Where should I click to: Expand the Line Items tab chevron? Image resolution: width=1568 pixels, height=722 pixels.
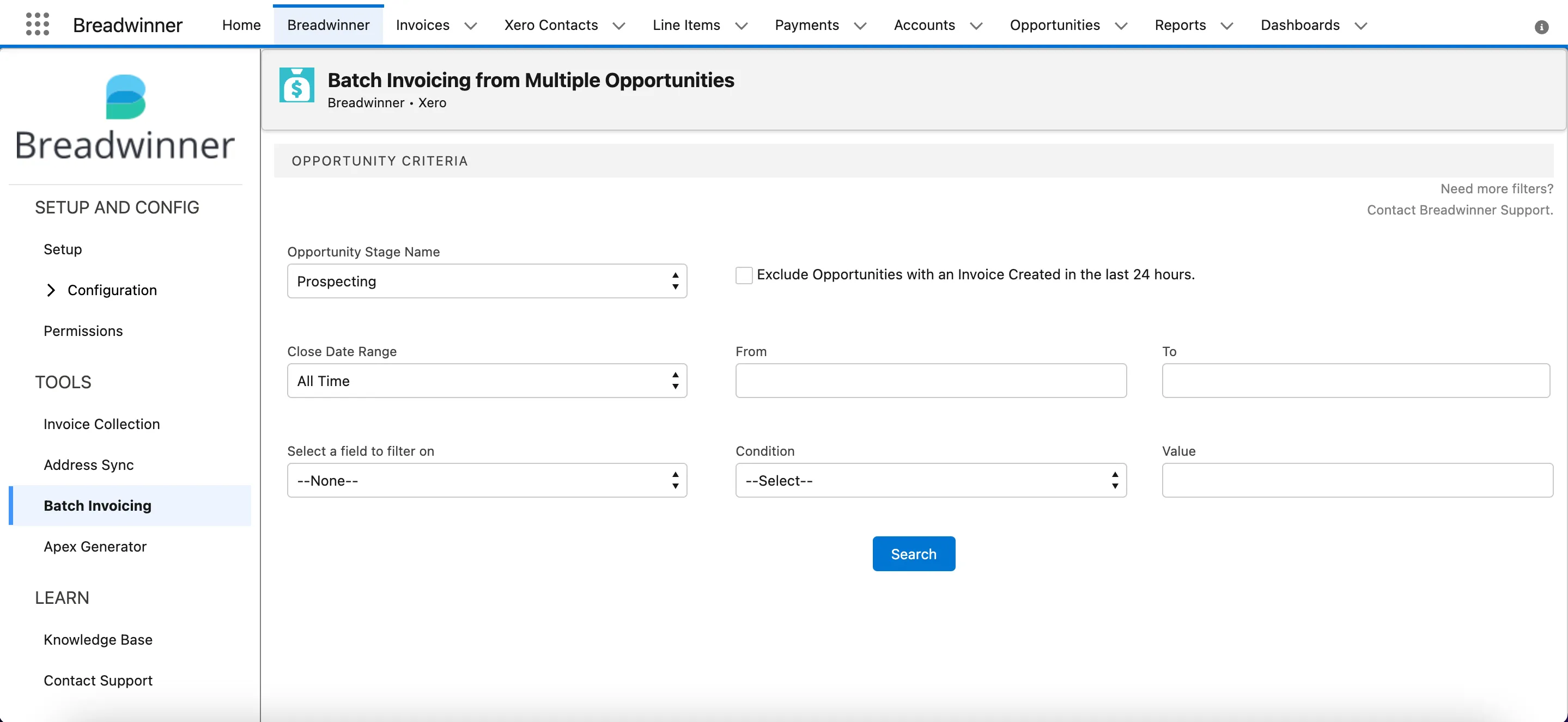tap(742, 26)
